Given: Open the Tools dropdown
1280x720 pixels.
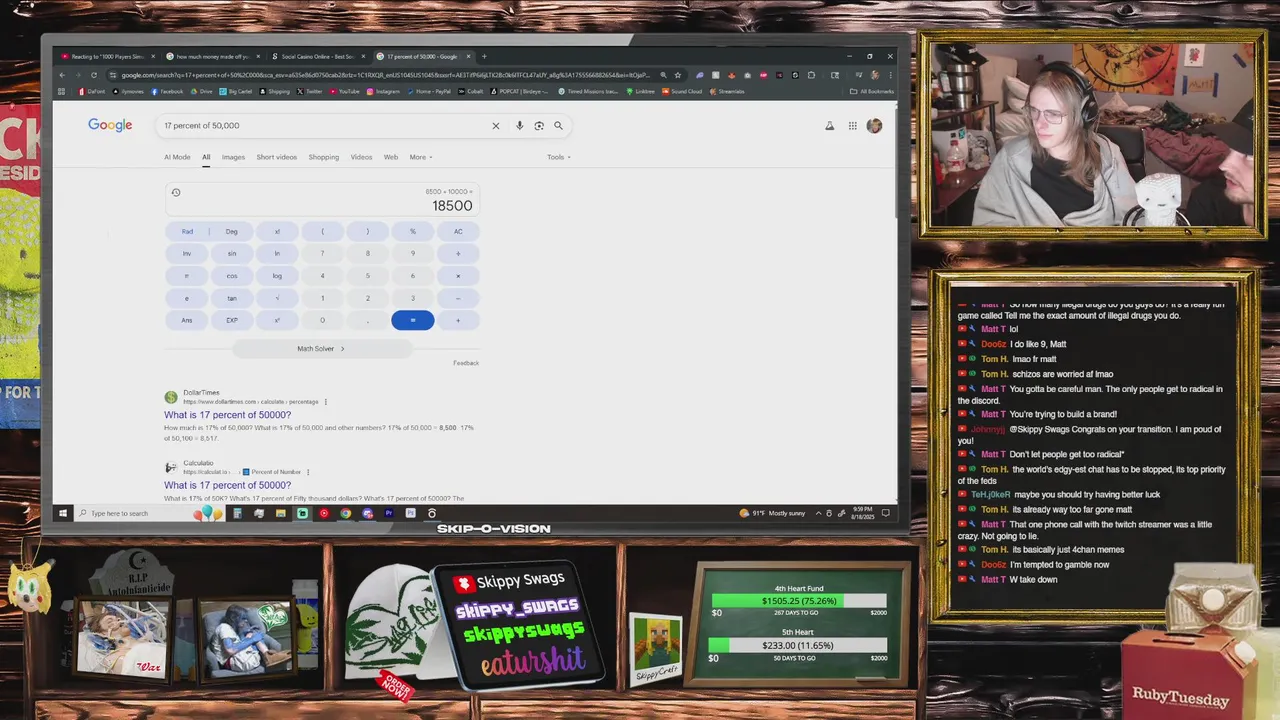Looking at the screenshot, I should [x=559, y=157].
